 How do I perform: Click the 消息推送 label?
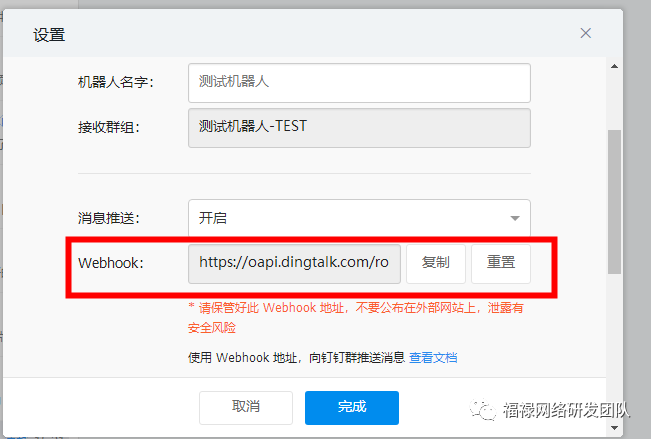point(109,218)
